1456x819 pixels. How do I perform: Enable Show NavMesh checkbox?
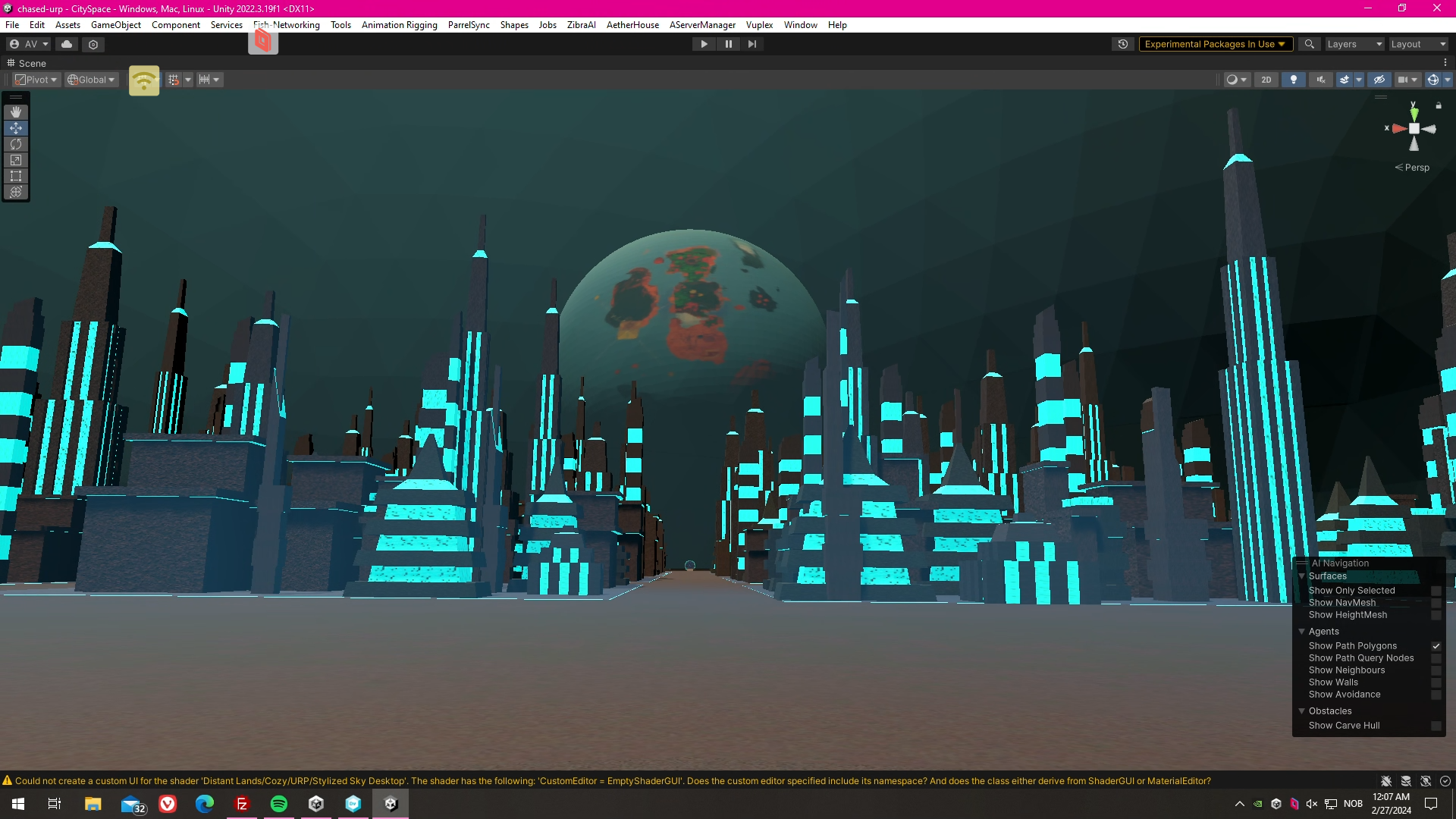(1436, 603)
